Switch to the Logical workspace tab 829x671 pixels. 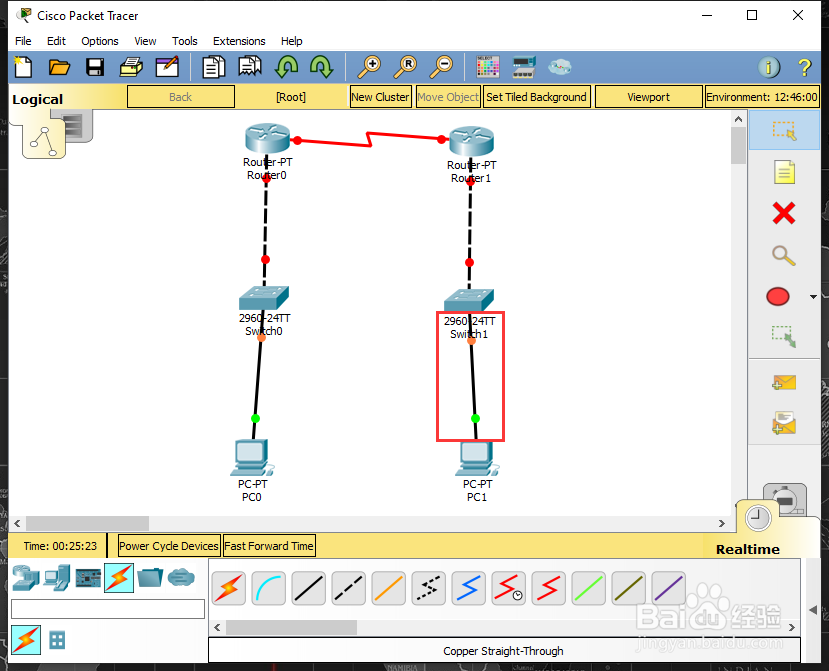point(44,141)
